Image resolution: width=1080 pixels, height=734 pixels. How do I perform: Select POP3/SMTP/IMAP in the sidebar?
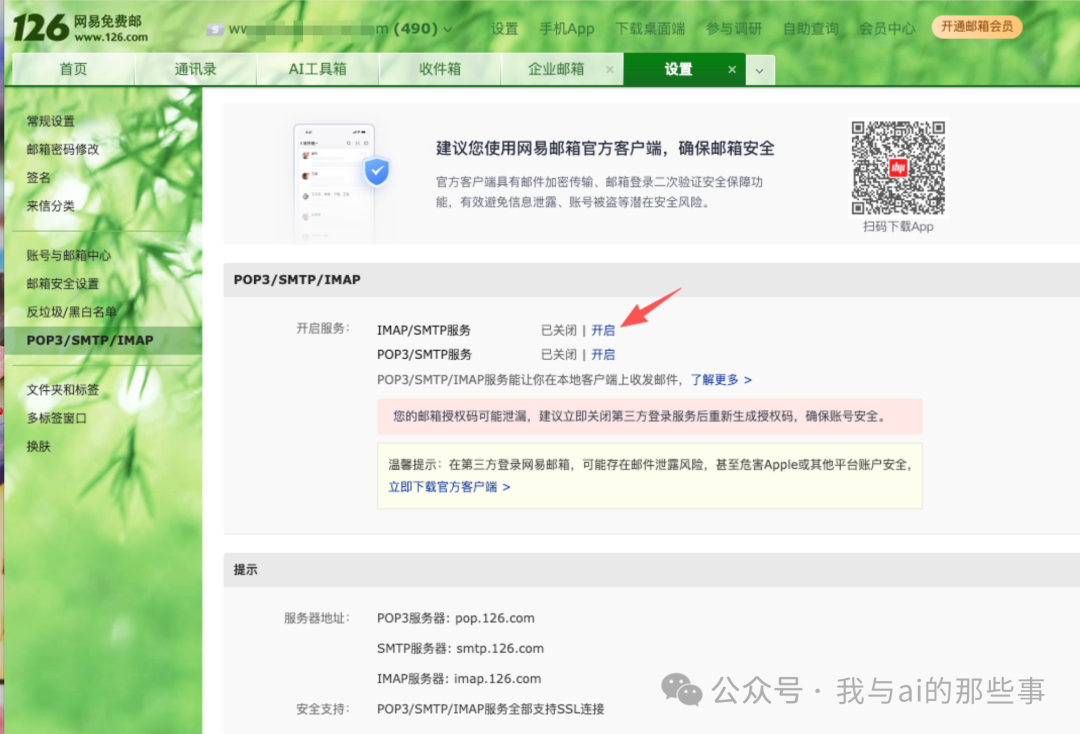click(104, 340)
